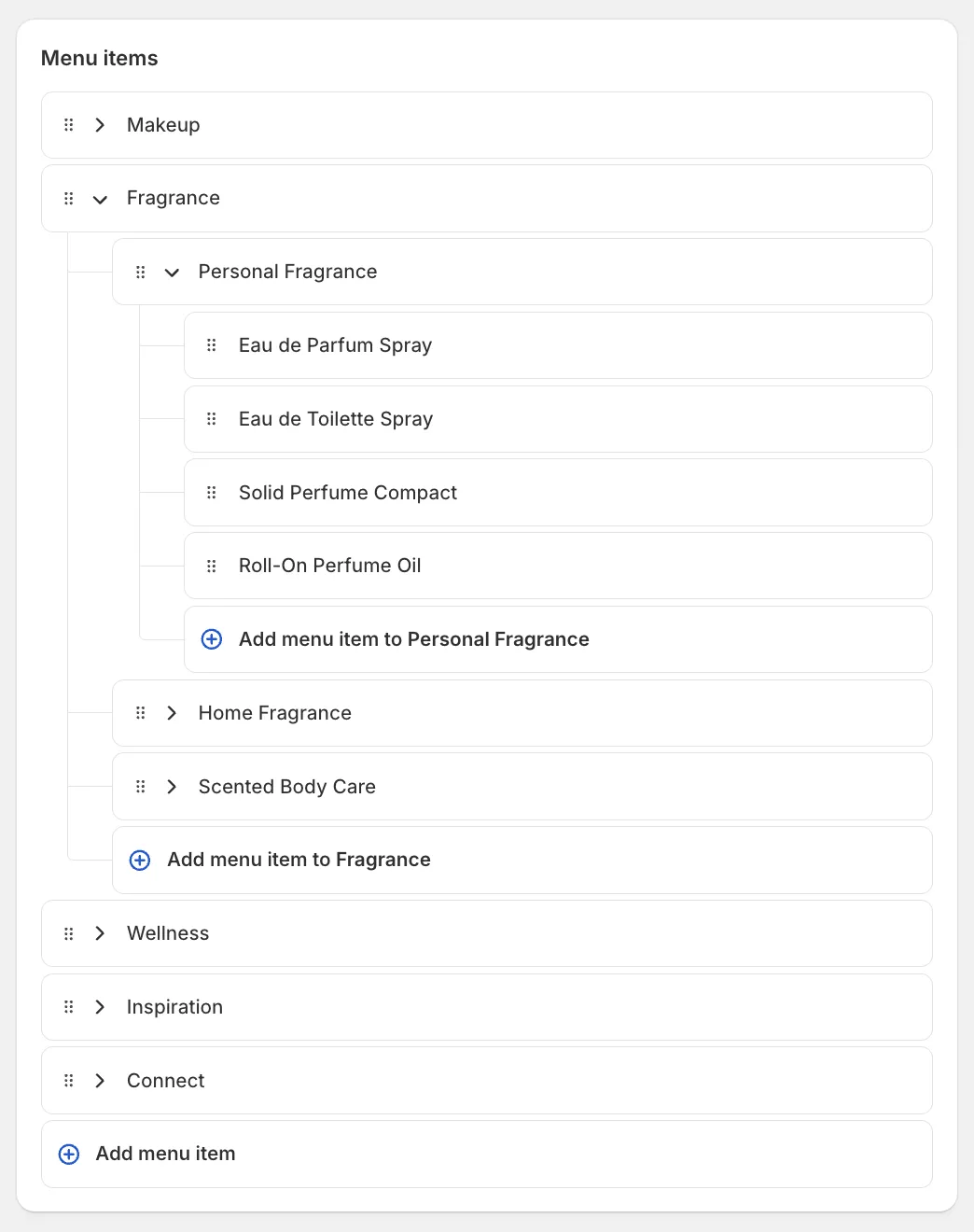Click drag handle for Eau de Toilette Spray
The width and height of the screenshot is (974, 1232).
[212, 419]
